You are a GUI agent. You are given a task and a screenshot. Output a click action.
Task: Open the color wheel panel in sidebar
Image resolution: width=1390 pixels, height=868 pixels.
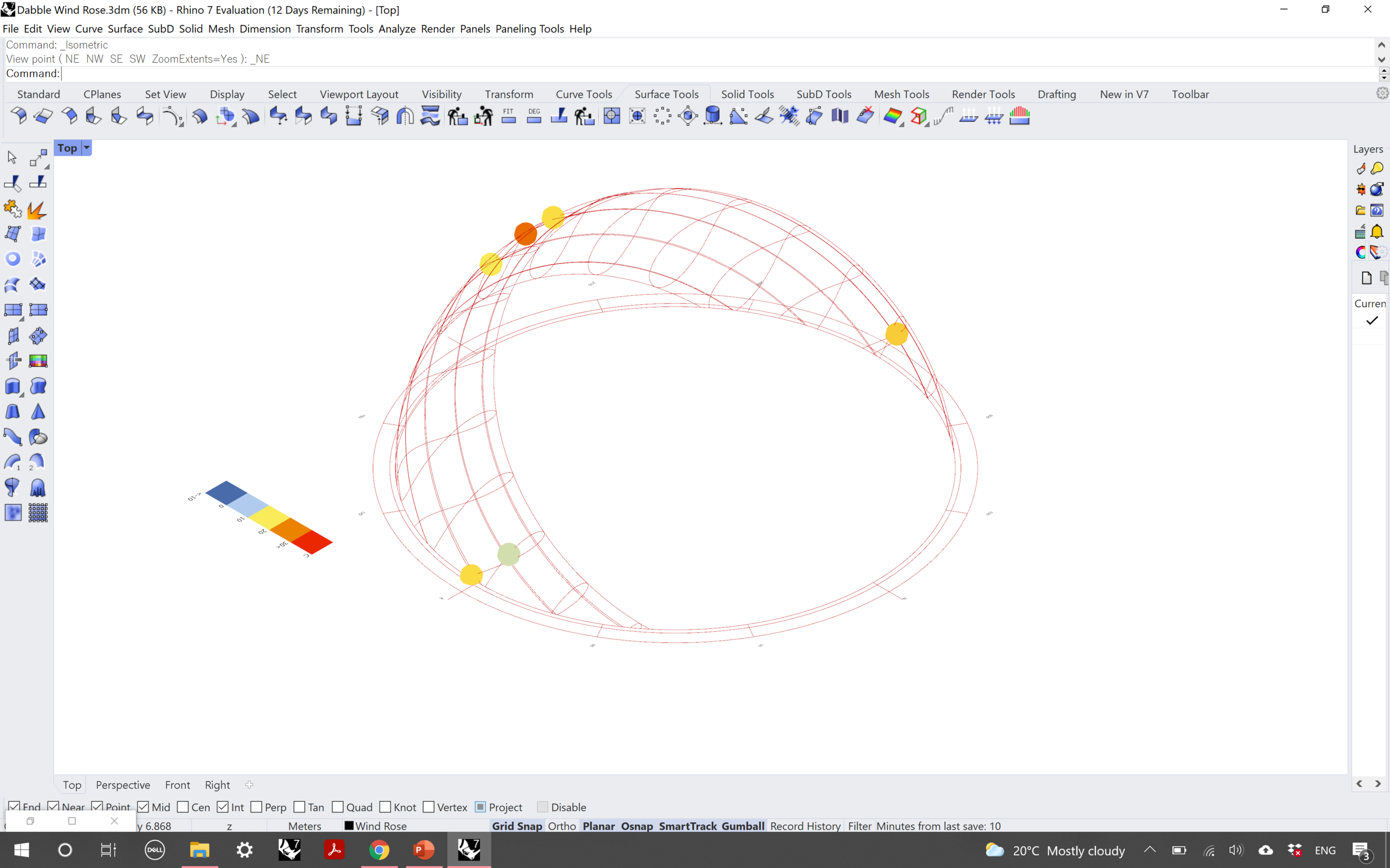(x=1361, y=251)
